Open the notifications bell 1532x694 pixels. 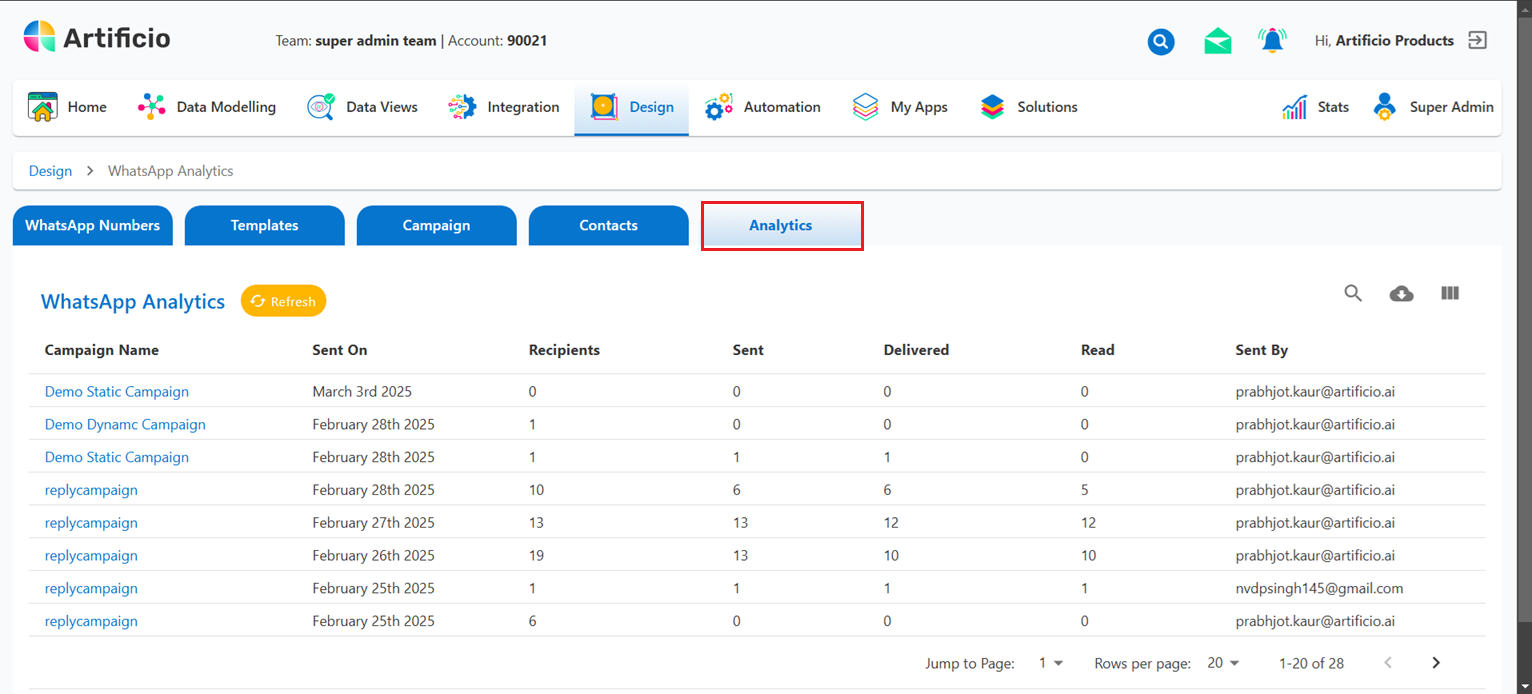click(x=1272, y=40)
